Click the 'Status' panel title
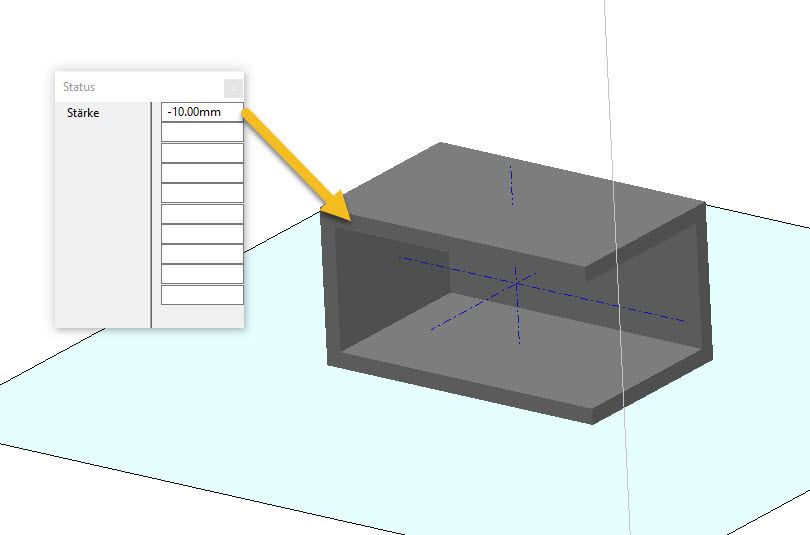 pyautogui.click(x=79, y=87)
